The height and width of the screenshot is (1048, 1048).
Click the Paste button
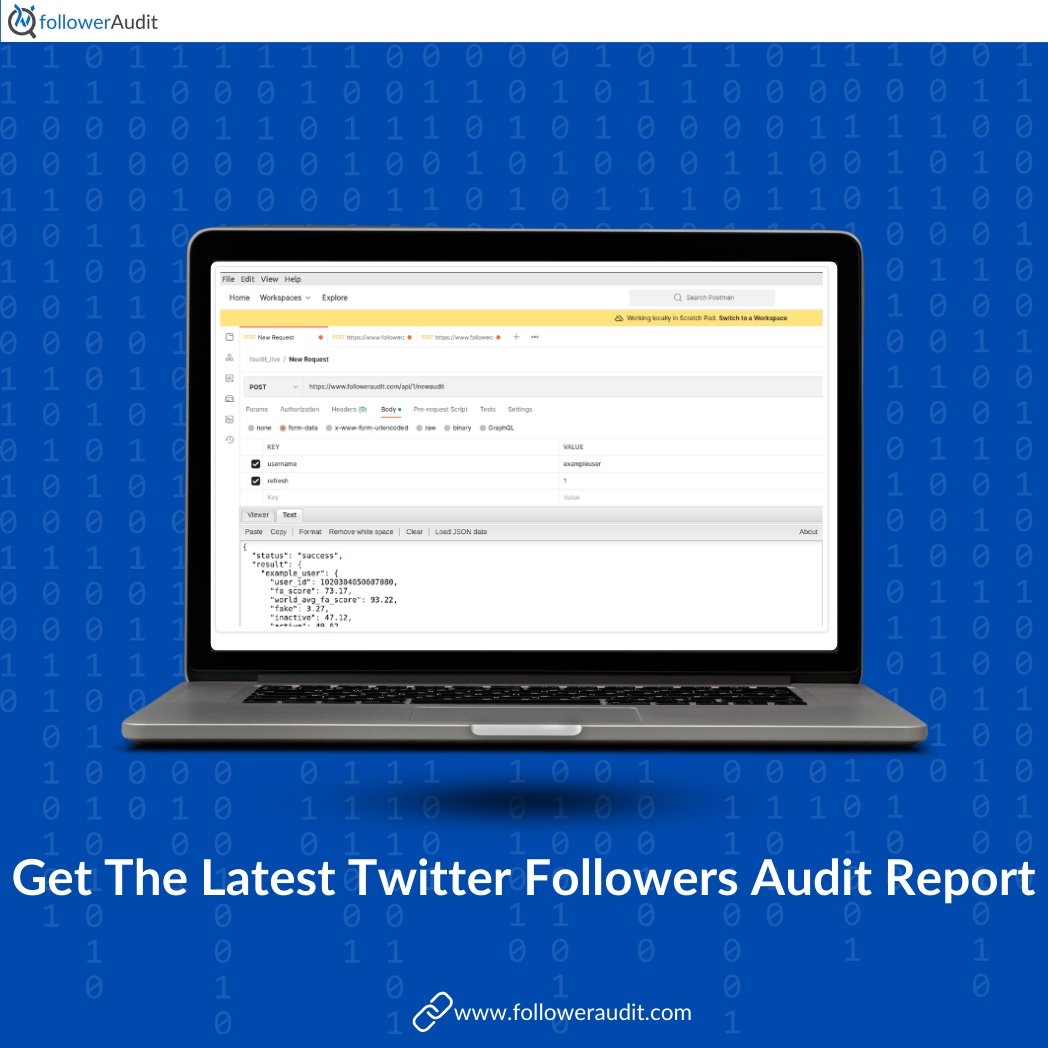click(x=253, y=531)
